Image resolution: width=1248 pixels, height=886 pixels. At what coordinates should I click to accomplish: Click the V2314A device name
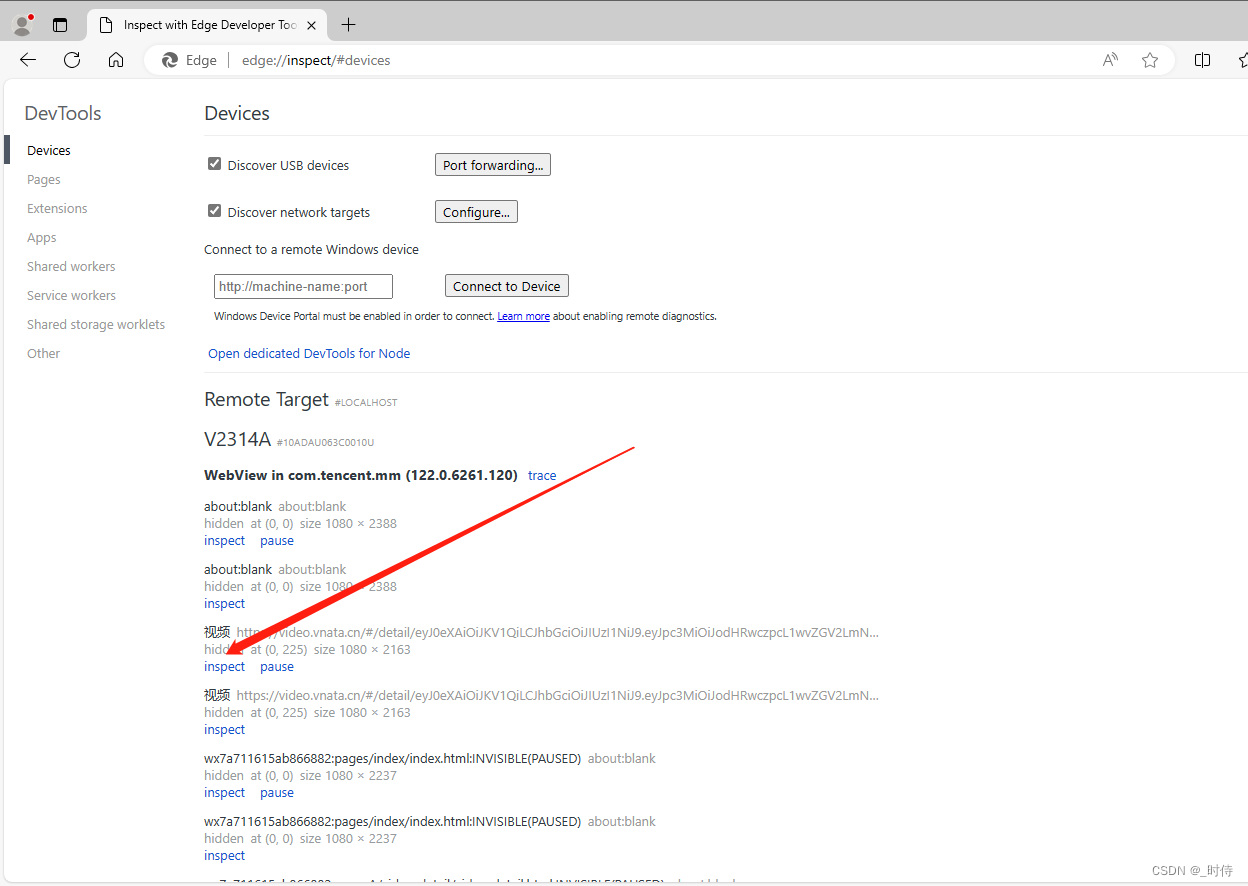point(237,439)
